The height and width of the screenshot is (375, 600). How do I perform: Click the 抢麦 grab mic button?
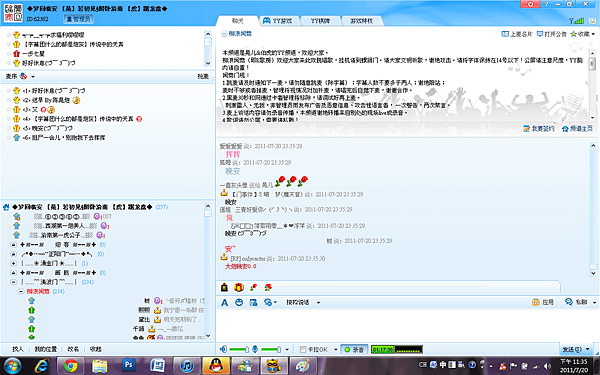tap(203, 77)
